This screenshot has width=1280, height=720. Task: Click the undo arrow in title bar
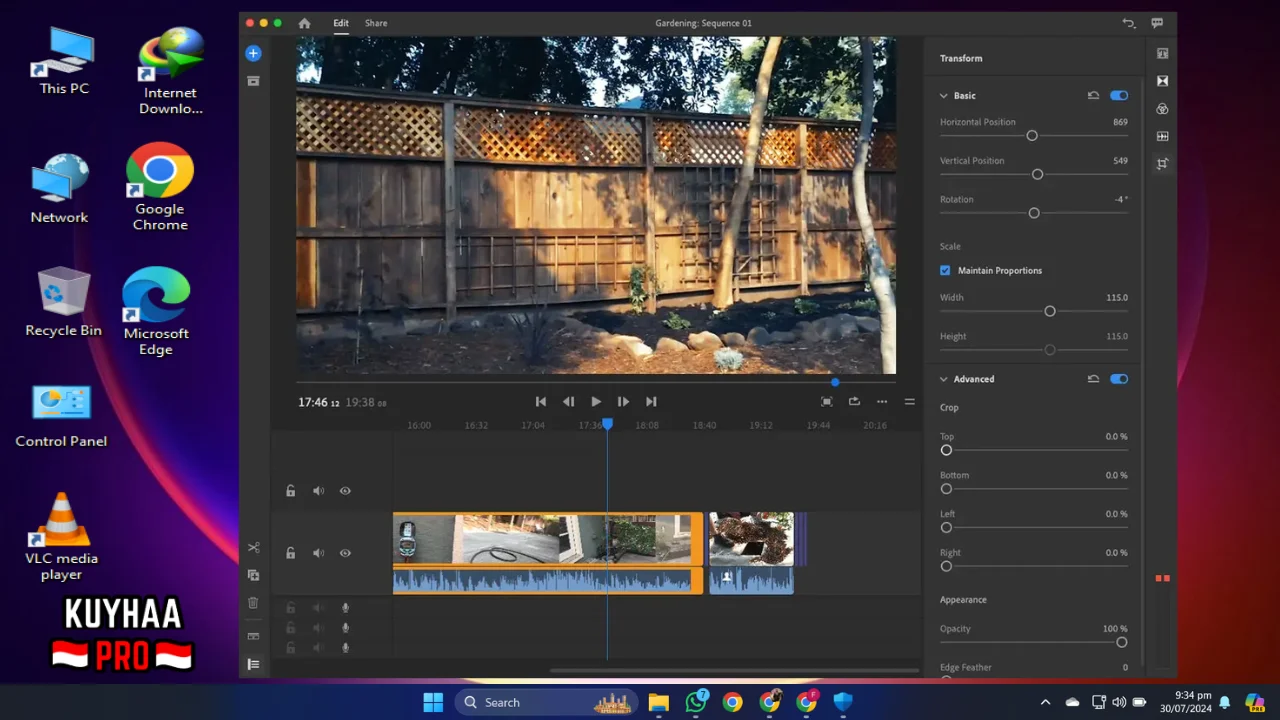pyautogui.click(x=1129, y=23)
